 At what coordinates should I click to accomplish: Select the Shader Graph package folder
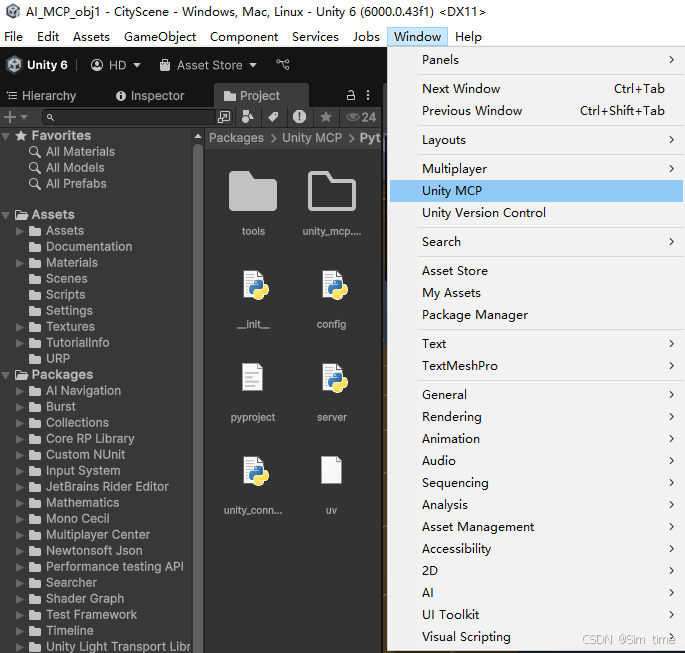[76, 599]
